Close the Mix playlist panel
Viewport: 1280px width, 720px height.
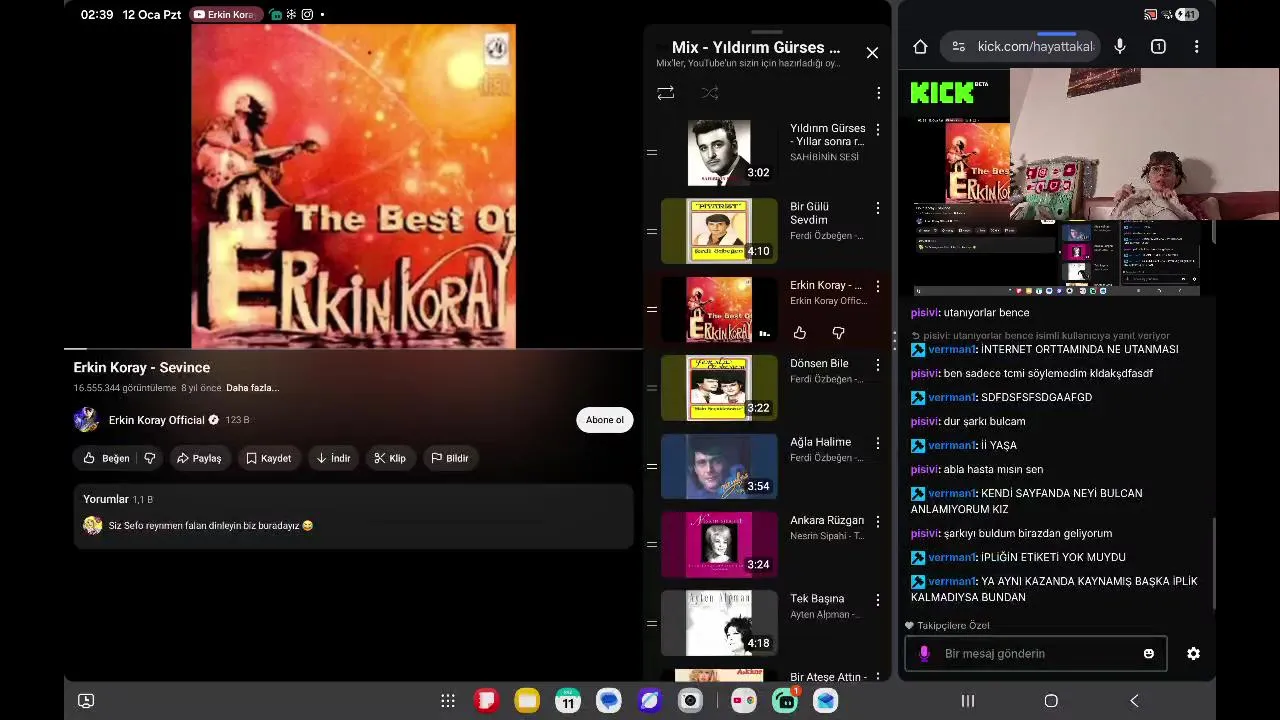pyautogui.click(x=872, y=53)
